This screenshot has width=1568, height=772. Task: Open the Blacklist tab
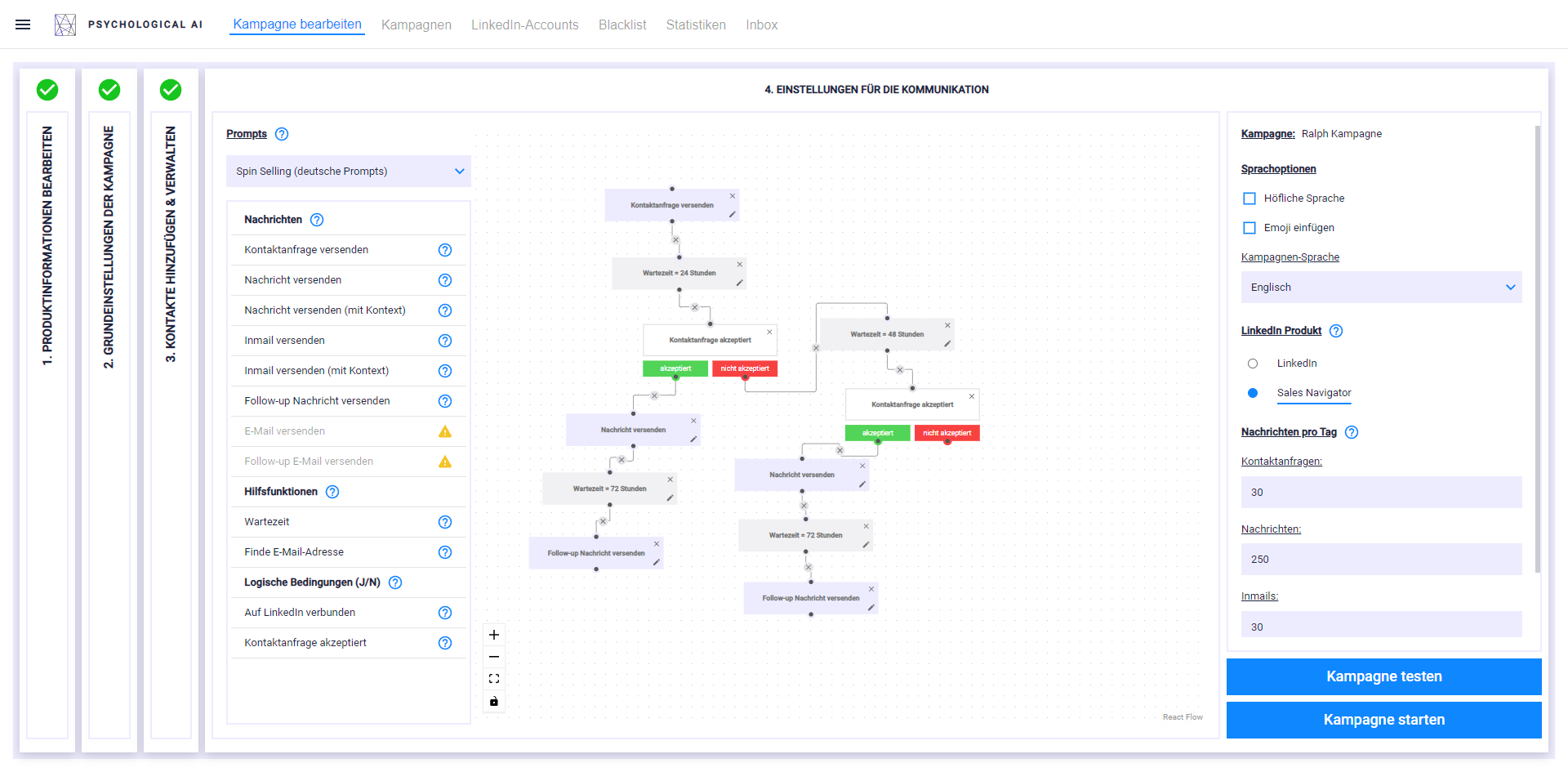click(x=622, y=25)
